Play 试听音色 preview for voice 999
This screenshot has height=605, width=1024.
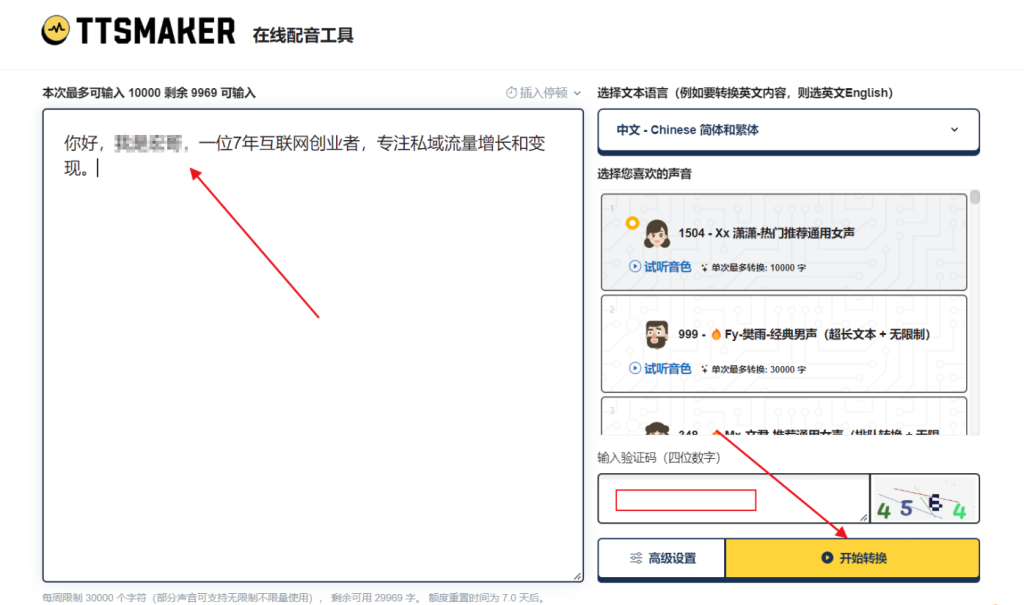point(660,368)
